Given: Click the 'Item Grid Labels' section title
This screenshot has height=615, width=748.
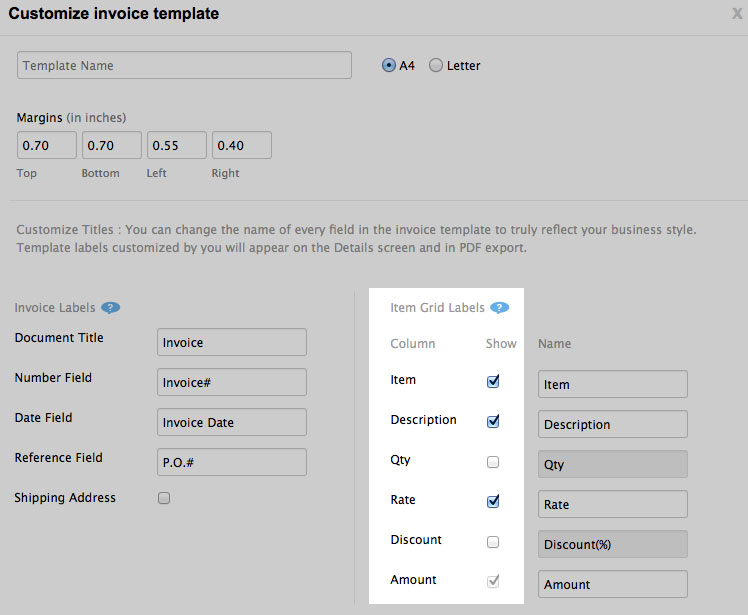Looking at the screenshot, I should (x=437, y=308).
